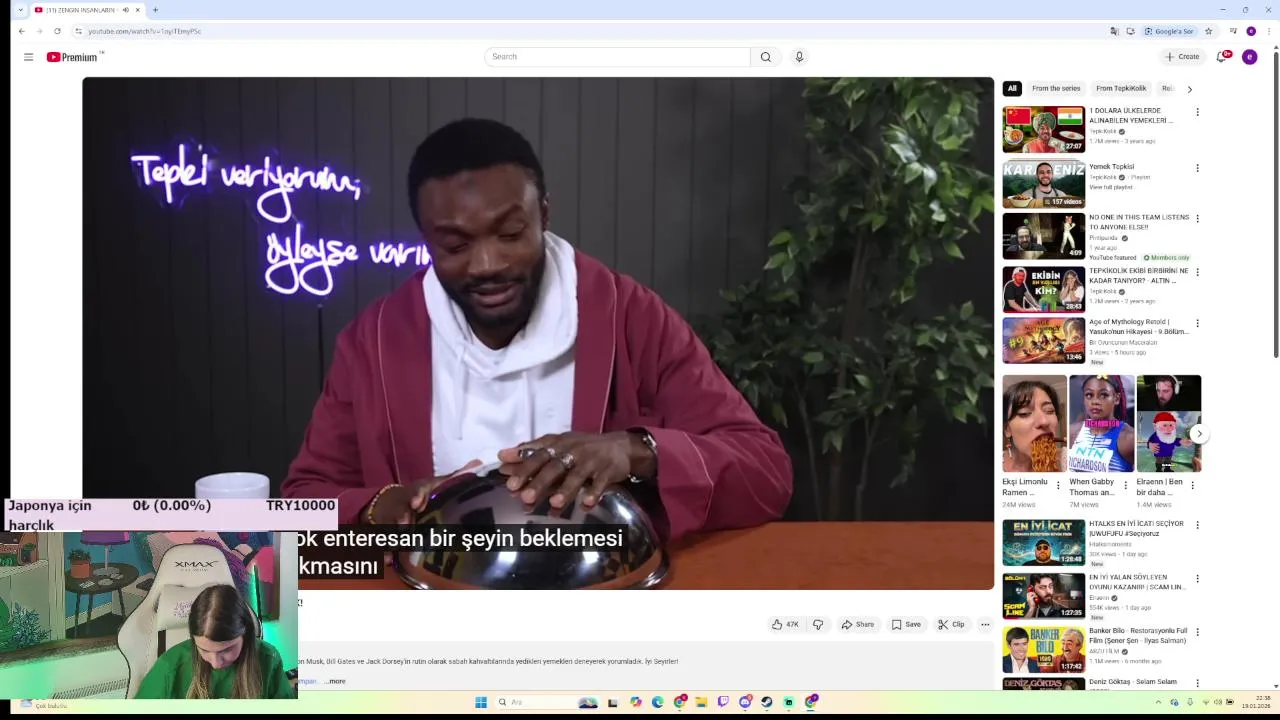Open 'Ekşi Limonlu Ramen' short thumbnail

1034,424
